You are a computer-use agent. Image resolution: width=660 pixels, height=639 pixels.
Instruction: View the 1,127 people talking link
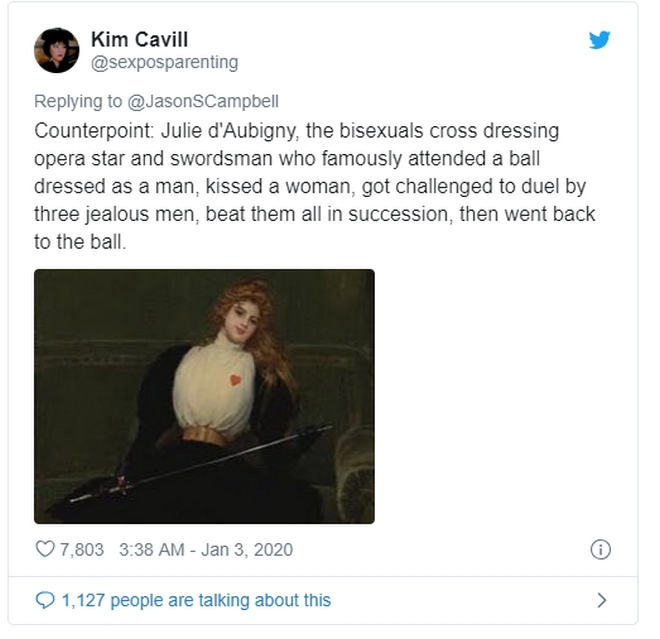196,600
